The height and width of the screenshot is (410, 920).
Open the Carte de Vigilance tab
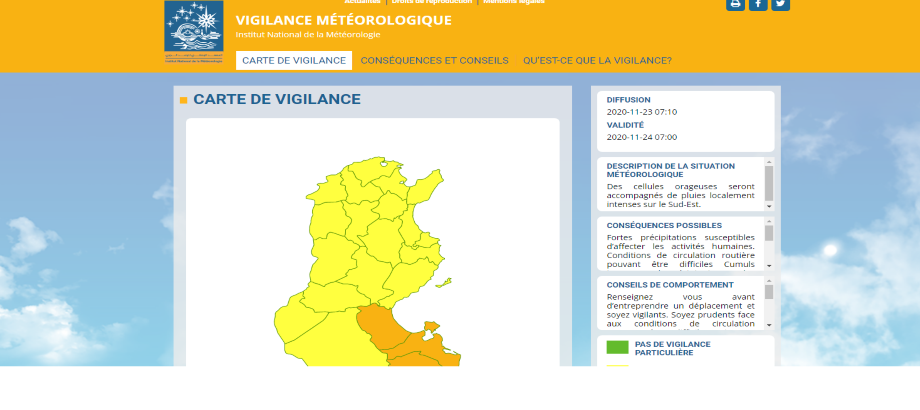[x=294, y=60]
